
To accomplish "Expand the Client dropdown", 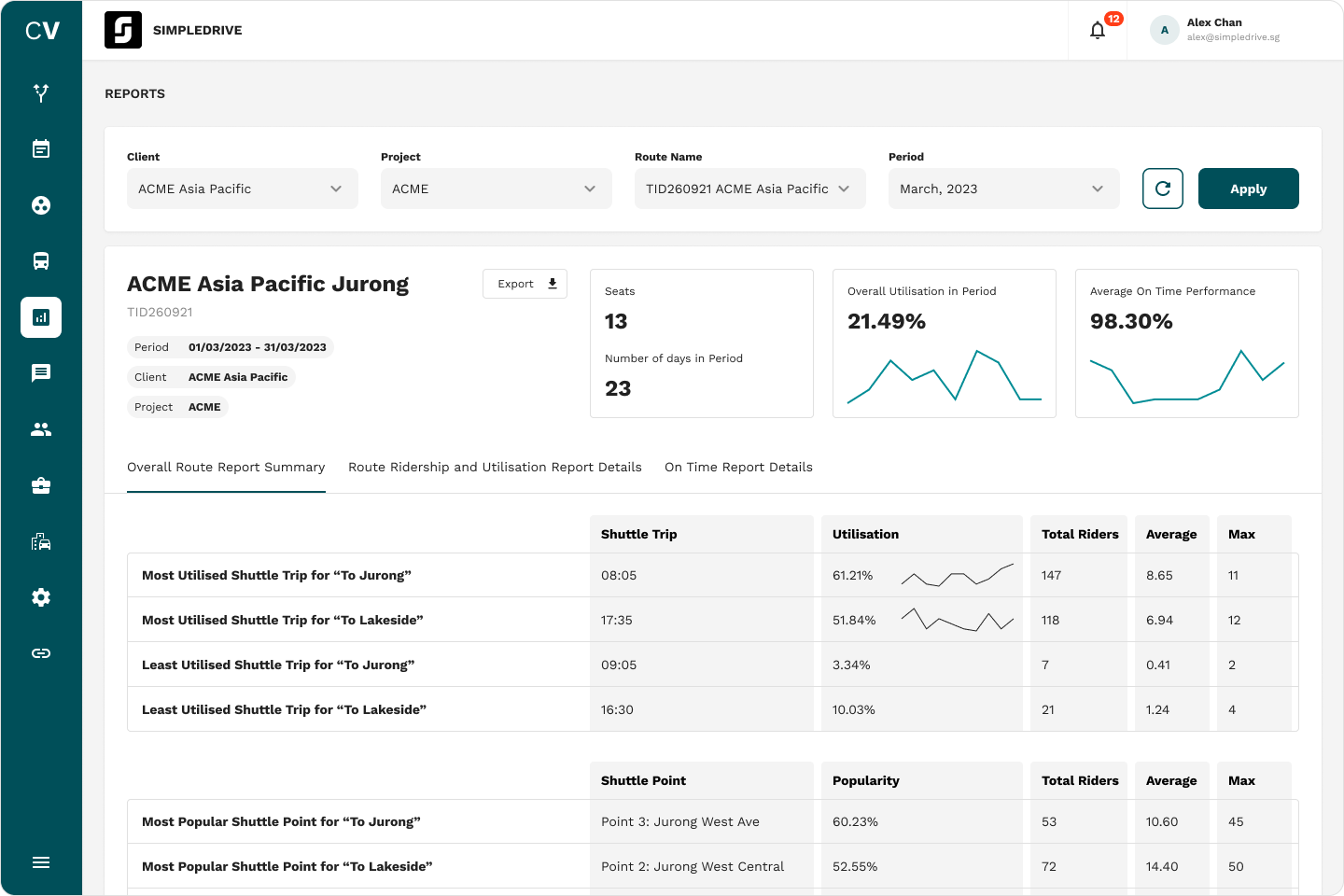I will (x=242, y=189).
